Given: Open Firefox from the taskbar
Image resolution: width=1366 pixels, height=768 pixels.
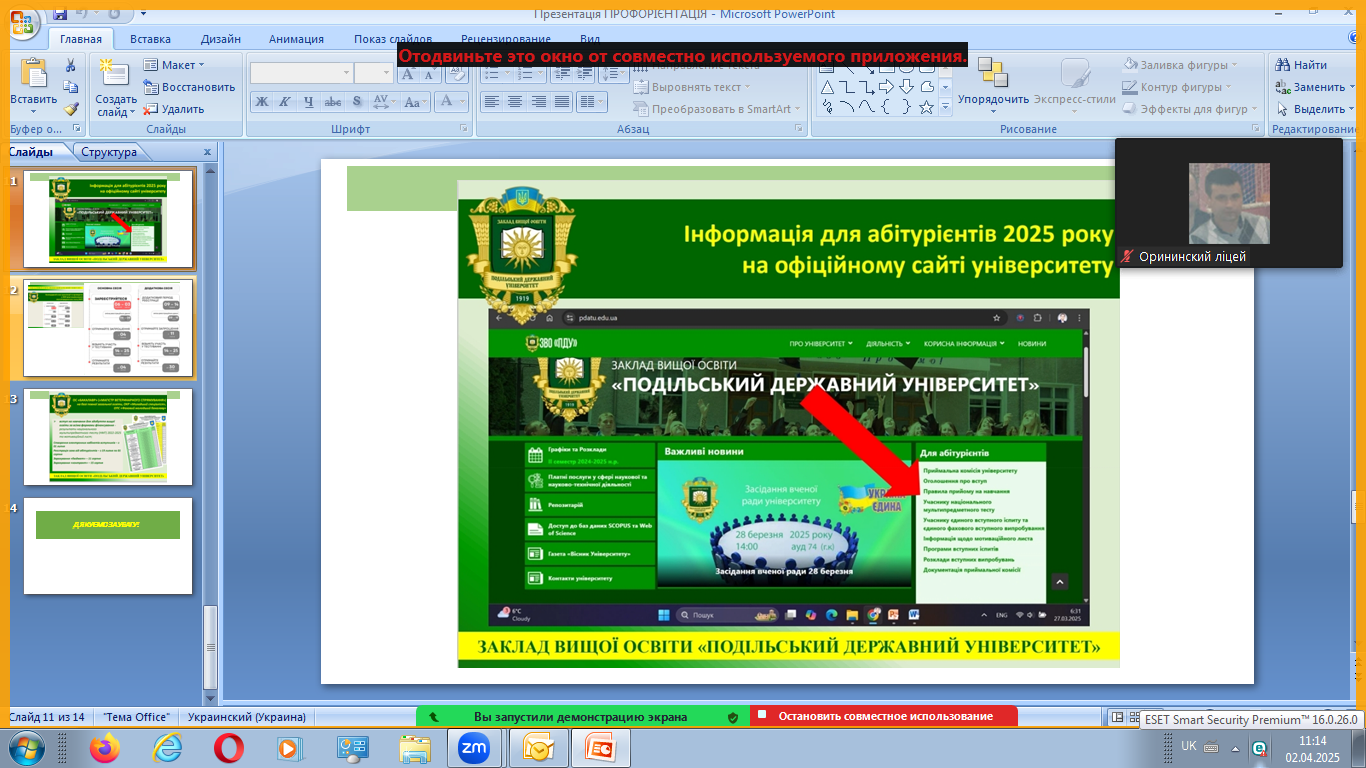Looking at the screenshot, I should point(104,747).
